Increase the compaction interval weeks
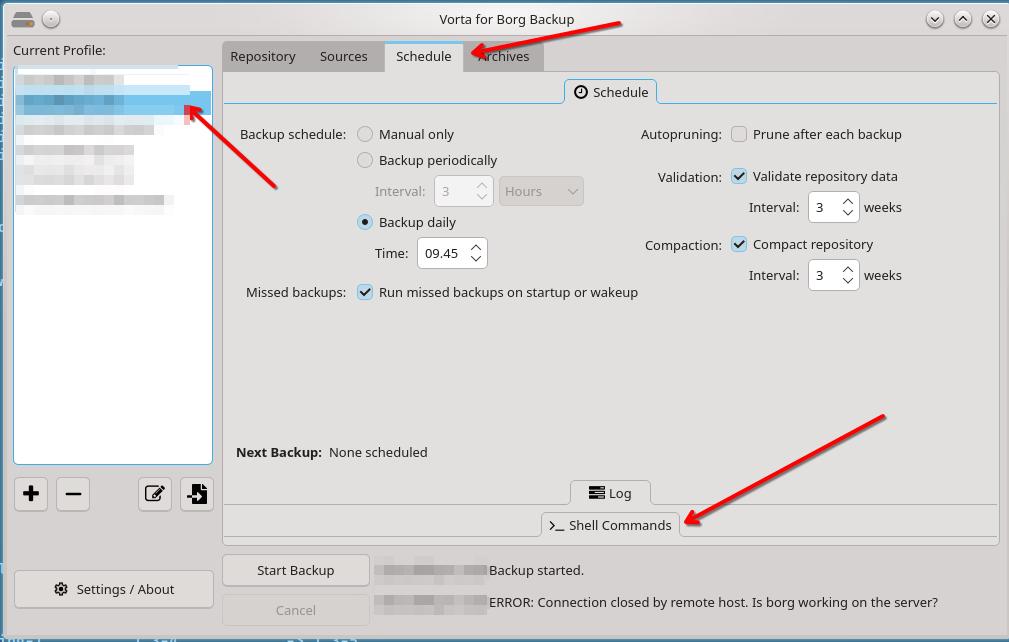The image size is (1009, 642). click(x=848, y=270)
